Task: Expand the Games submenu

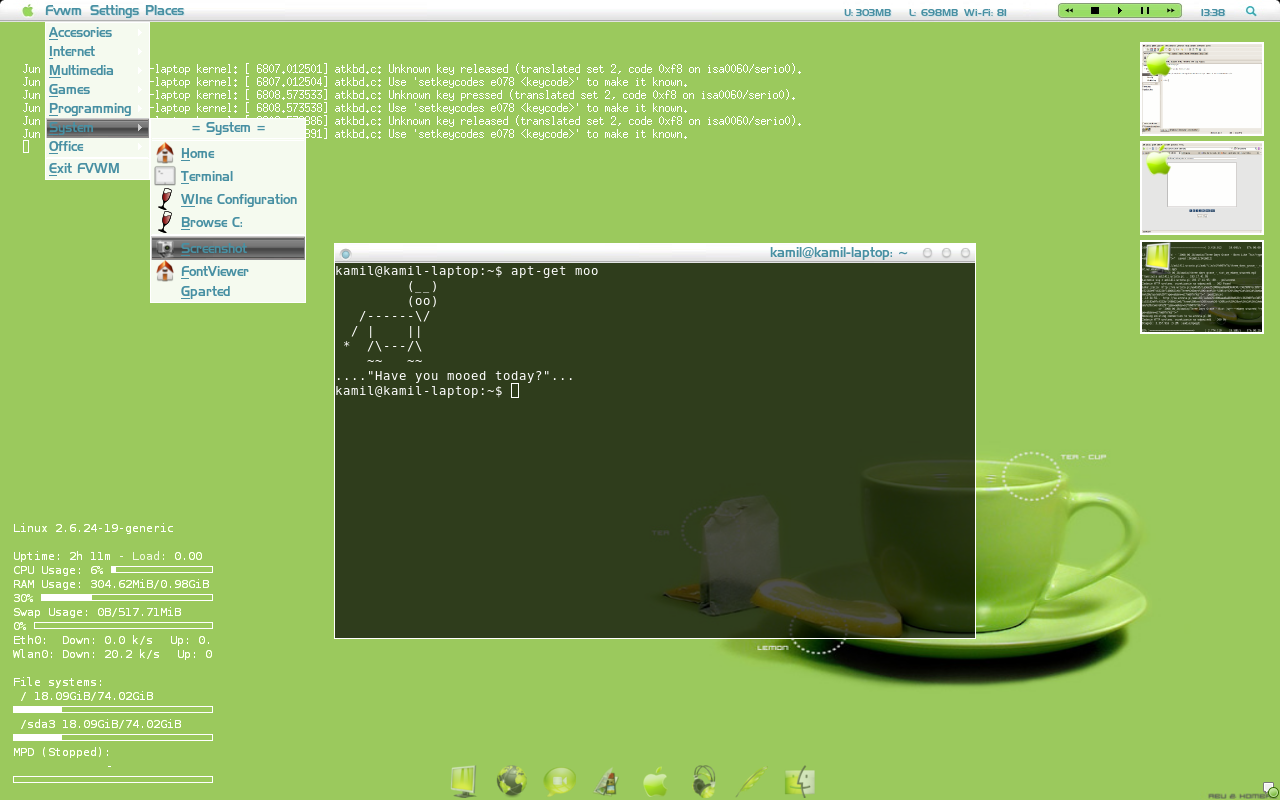Action: [97, 89]
